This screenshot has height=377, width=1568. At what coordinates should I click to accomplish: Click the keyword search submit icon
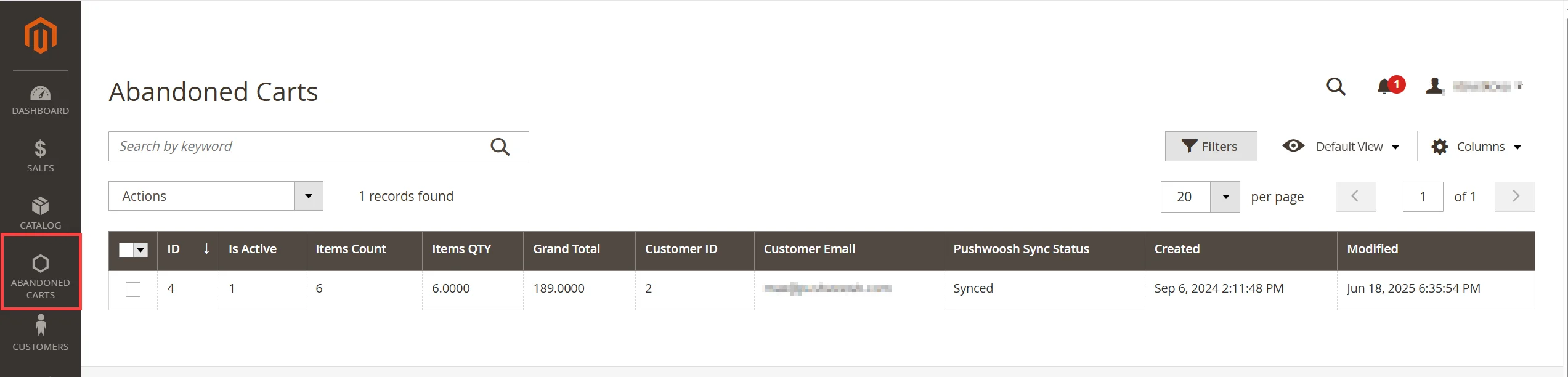coord(500,147)
